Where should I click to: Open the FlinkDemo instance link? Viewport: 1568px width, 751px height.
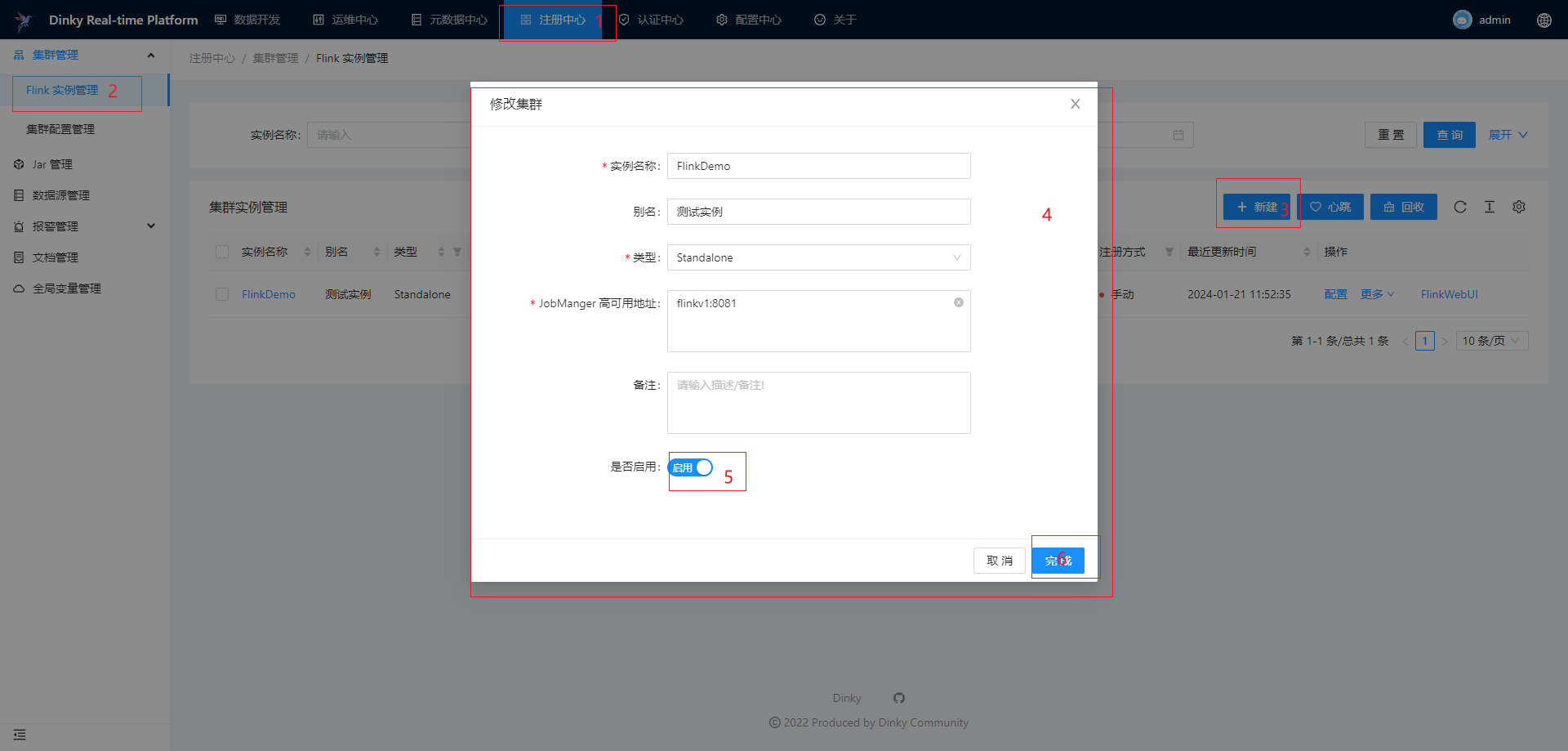269,294
